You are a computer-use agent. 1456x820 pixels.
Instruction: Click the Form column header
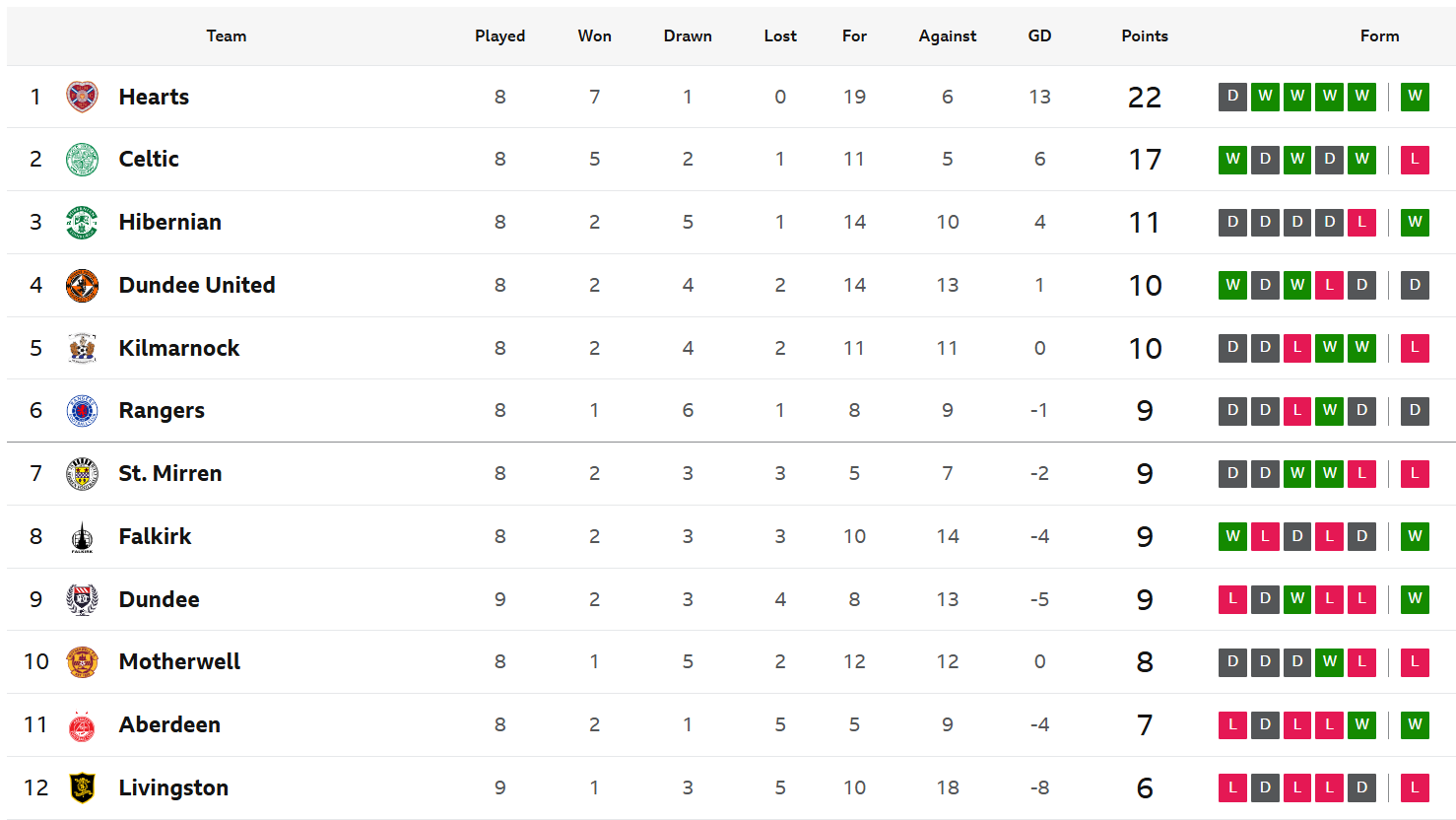(1378, 35)
